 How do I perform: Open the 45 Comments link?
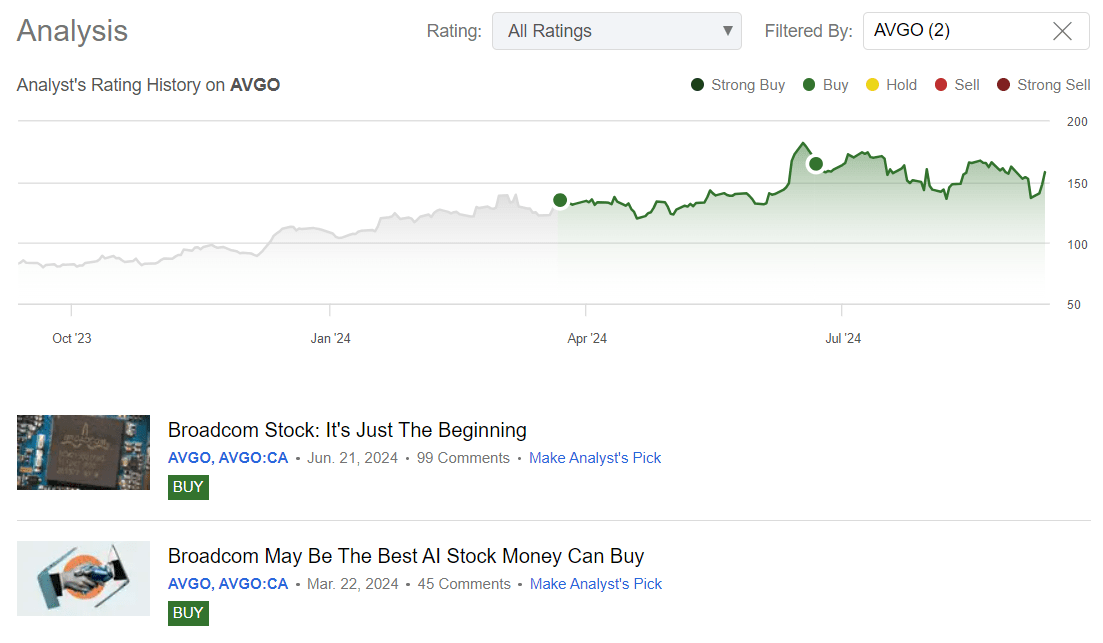[464, 584]
